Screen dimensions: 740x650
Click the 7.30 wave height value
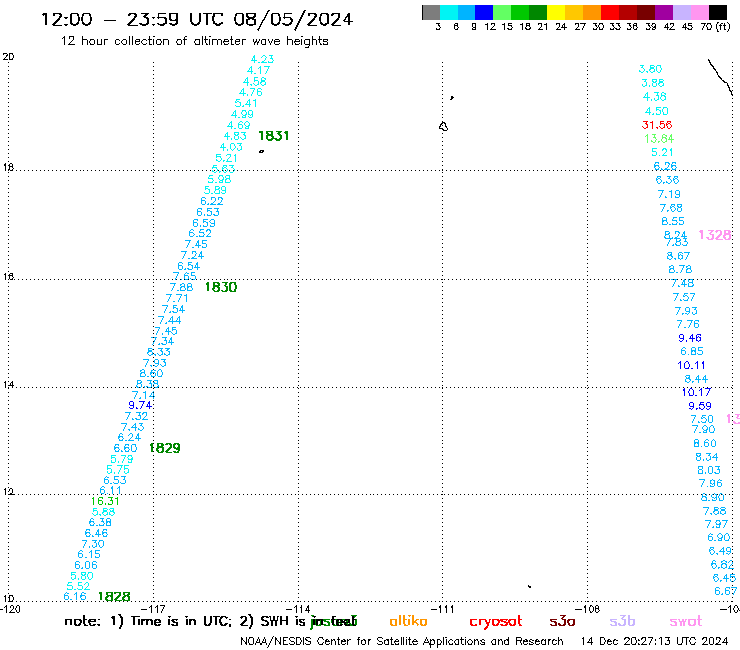[93, 544]
